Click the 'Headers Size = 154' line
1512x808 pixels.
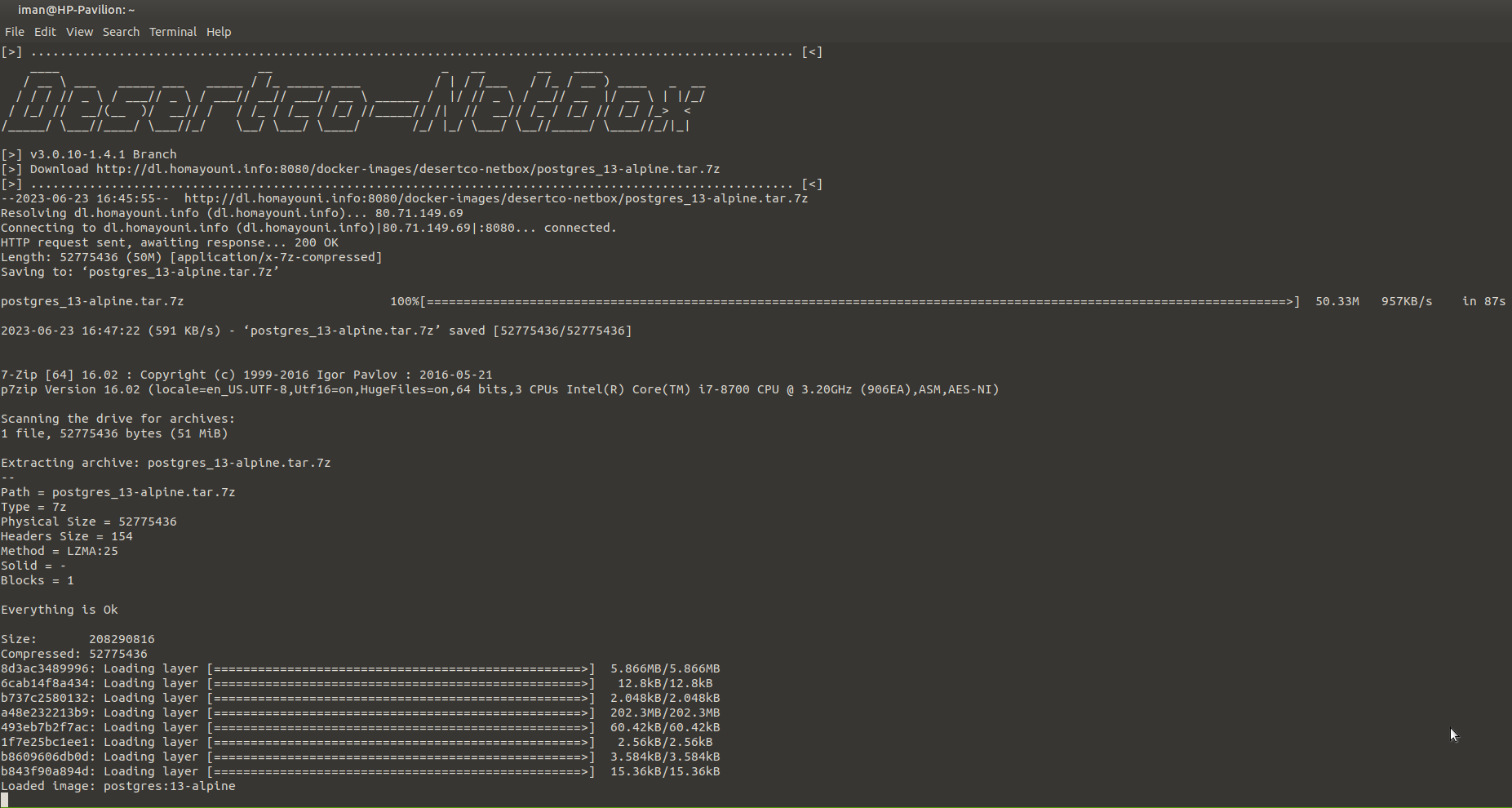[x=67, y=536]
